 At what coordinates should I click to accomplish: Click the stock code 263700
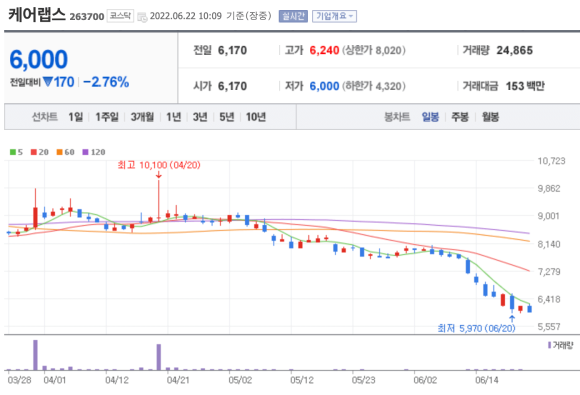[87, 17]
